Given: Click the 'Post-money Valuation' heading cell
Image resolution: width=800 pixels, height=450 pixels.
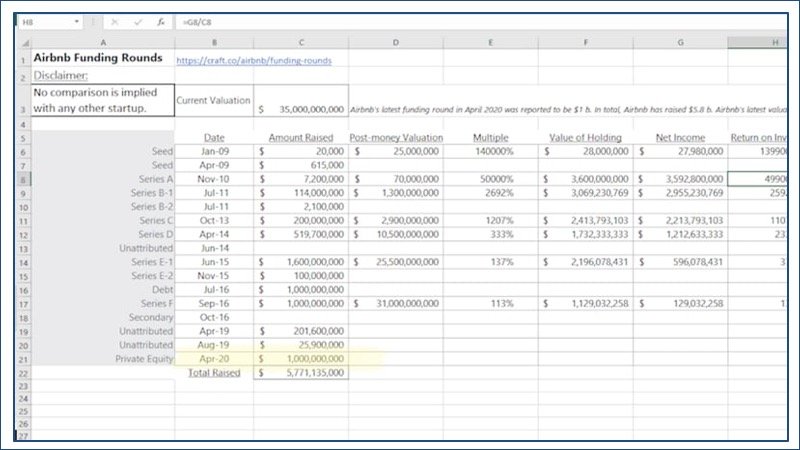Looking at the screenshot, I should pyautogui.click(x=396, y=137).
